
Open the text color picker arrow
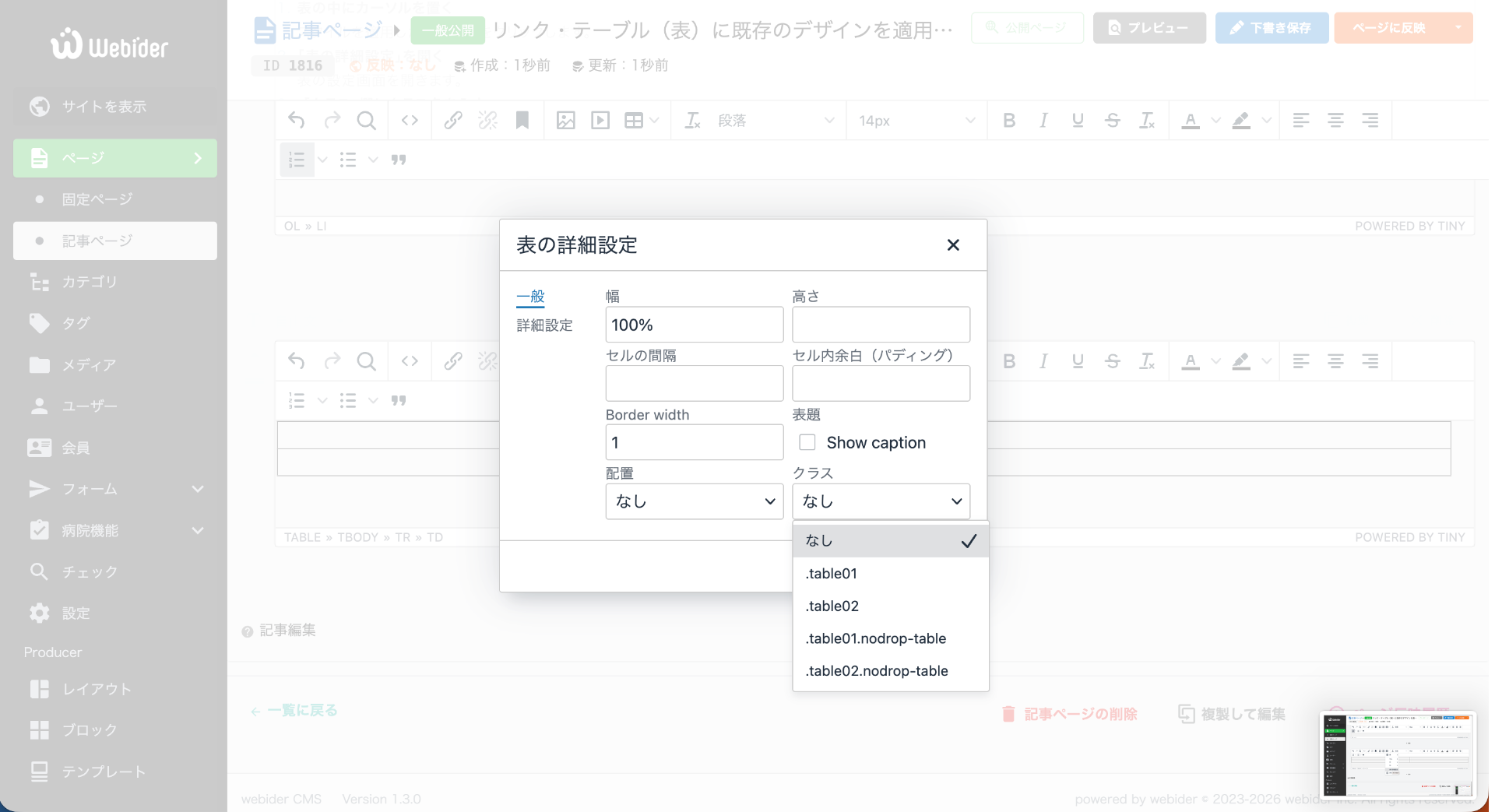click(x=1215, y=121)
